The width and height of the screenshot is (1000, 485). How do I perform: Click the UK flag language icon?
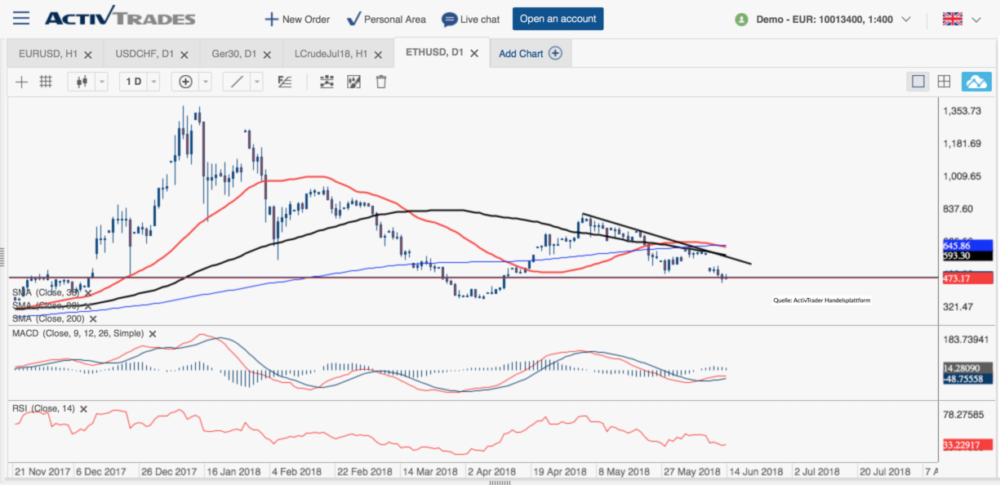point(952,19)
